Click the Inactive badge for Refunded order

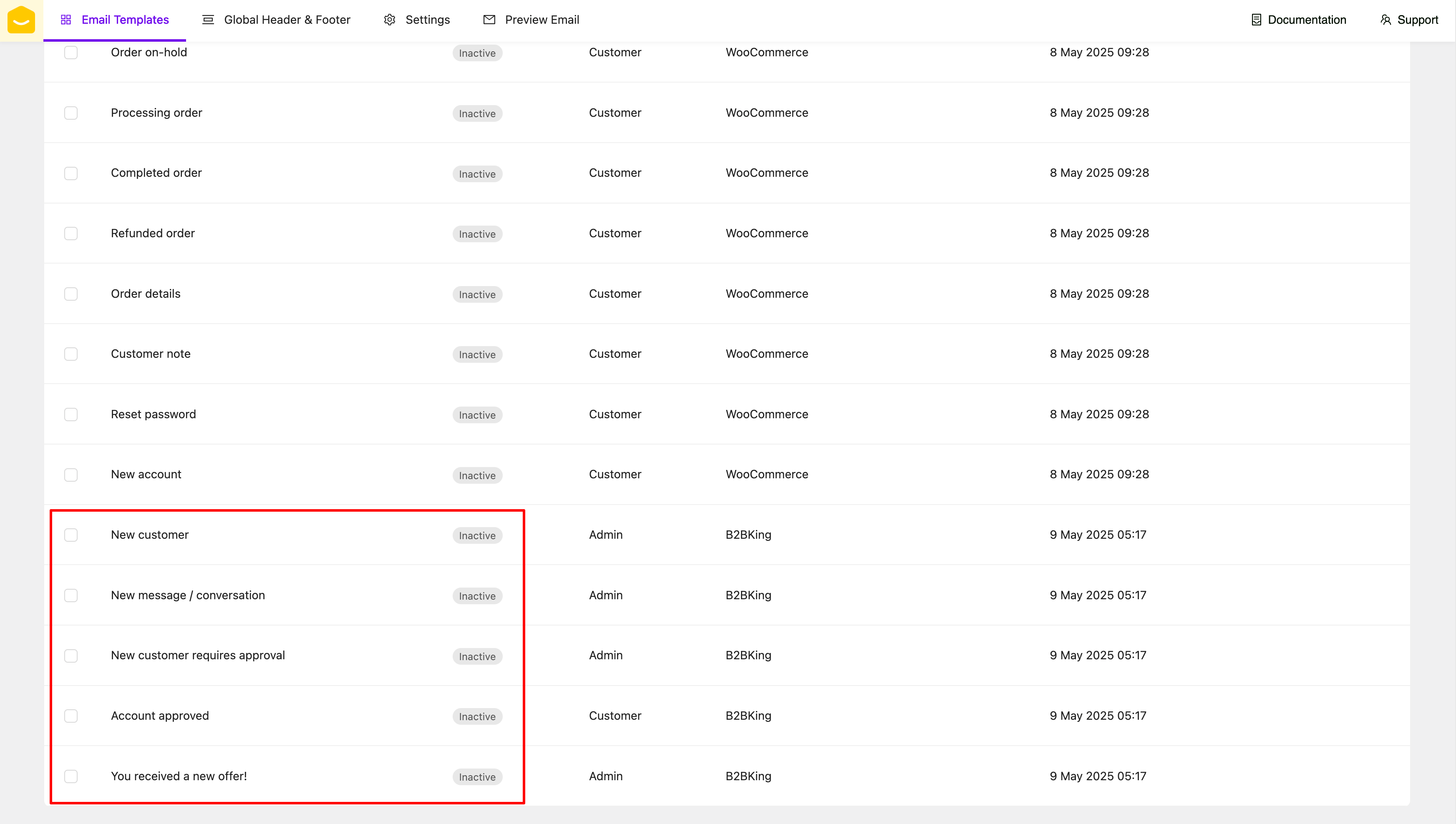477,234
